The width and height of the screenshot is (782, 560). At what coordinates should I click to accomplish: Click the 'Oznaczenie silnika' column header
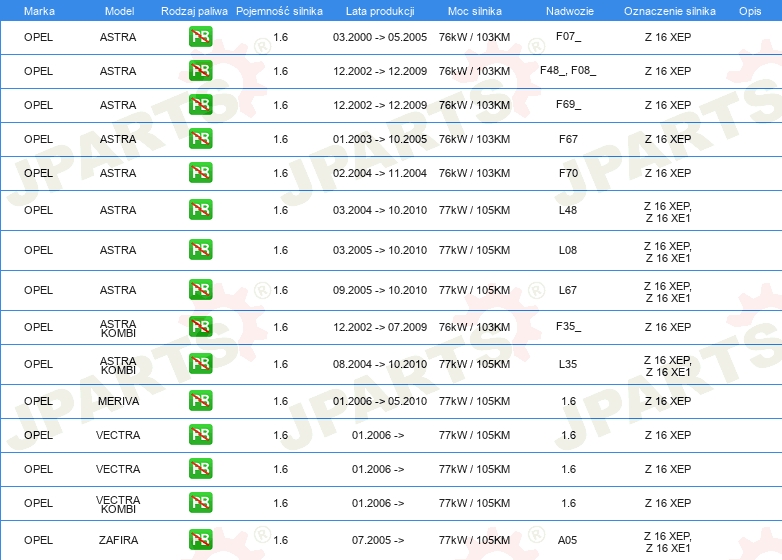tap(670, 11)
